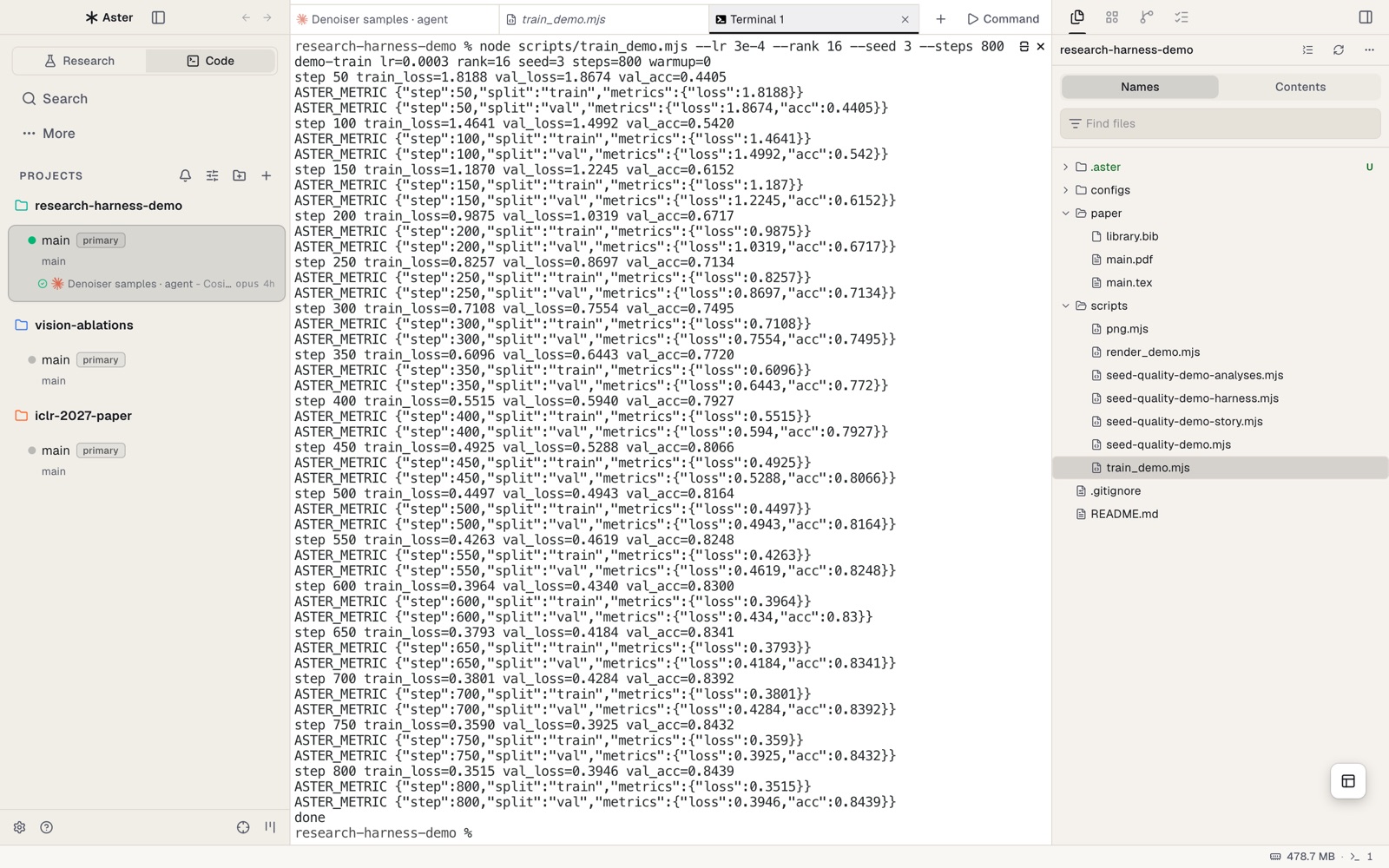Split terminal pane icon
The height and width of the screenshot is (868, 1389).
coord(1024,46)
